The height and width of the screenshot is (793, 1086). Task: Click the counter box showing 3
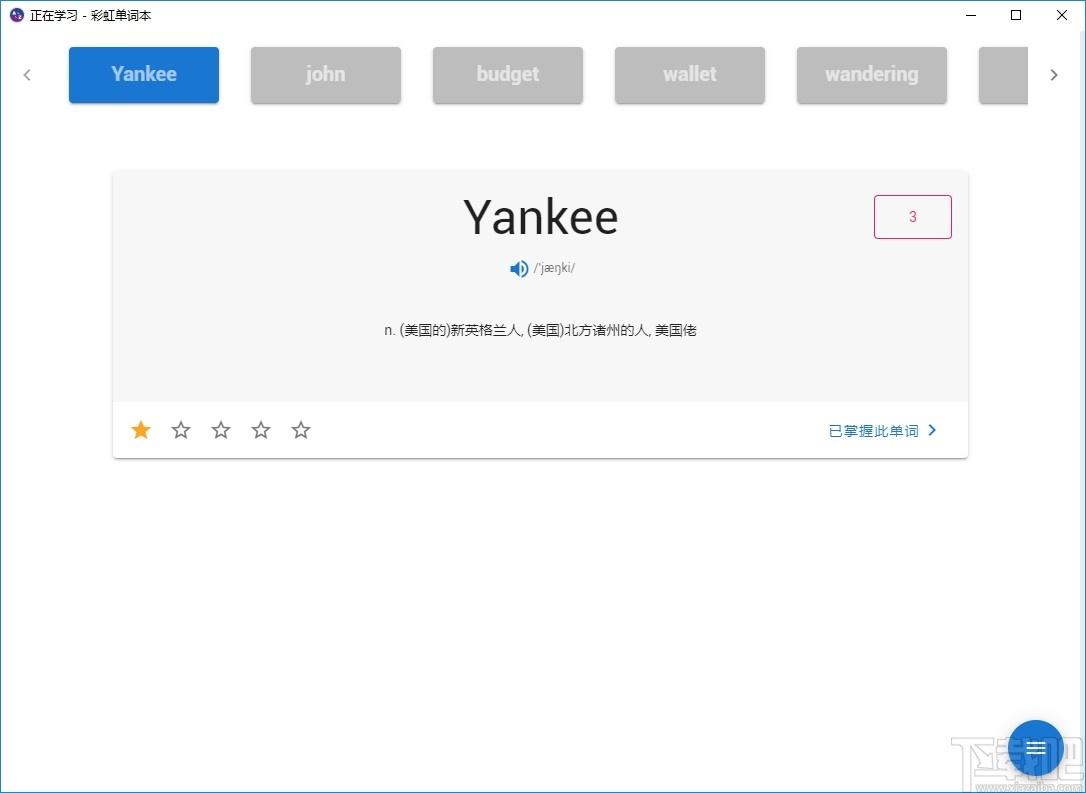point(913,217)
